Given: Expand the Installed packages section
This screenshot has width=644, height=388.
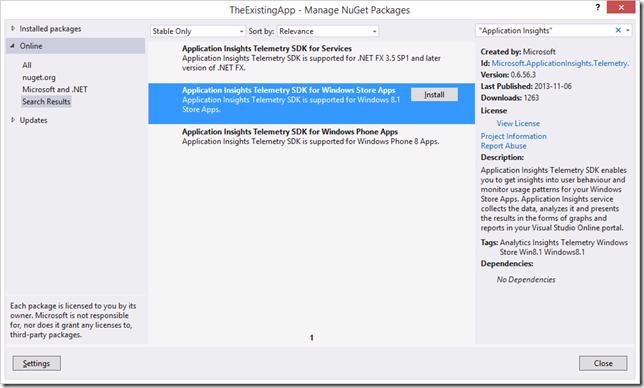Looking at the screenshot, I should point(13,28).
